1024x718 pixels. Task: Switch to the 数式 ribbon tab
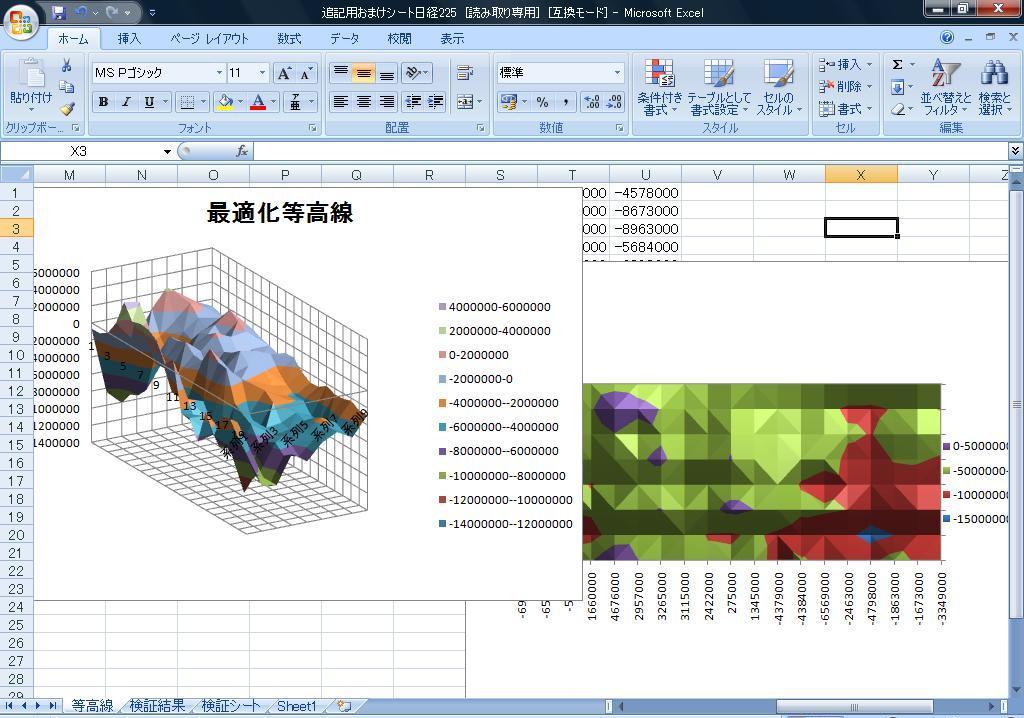(x=289, y=38)
